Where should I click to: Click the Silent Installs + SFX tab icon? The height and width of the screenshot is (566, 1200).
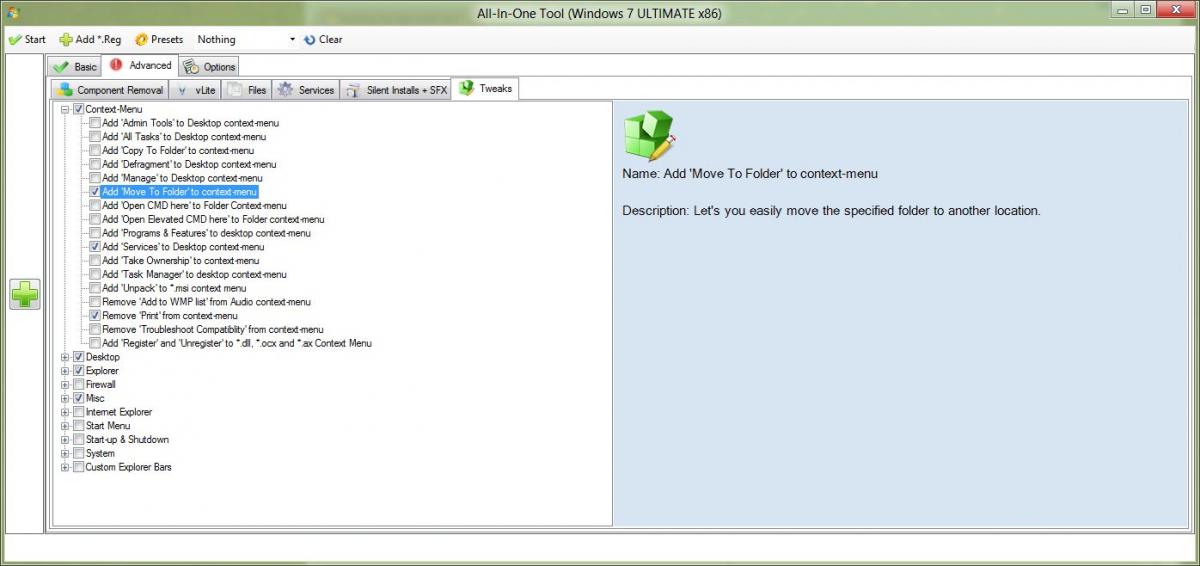point(353,90)
